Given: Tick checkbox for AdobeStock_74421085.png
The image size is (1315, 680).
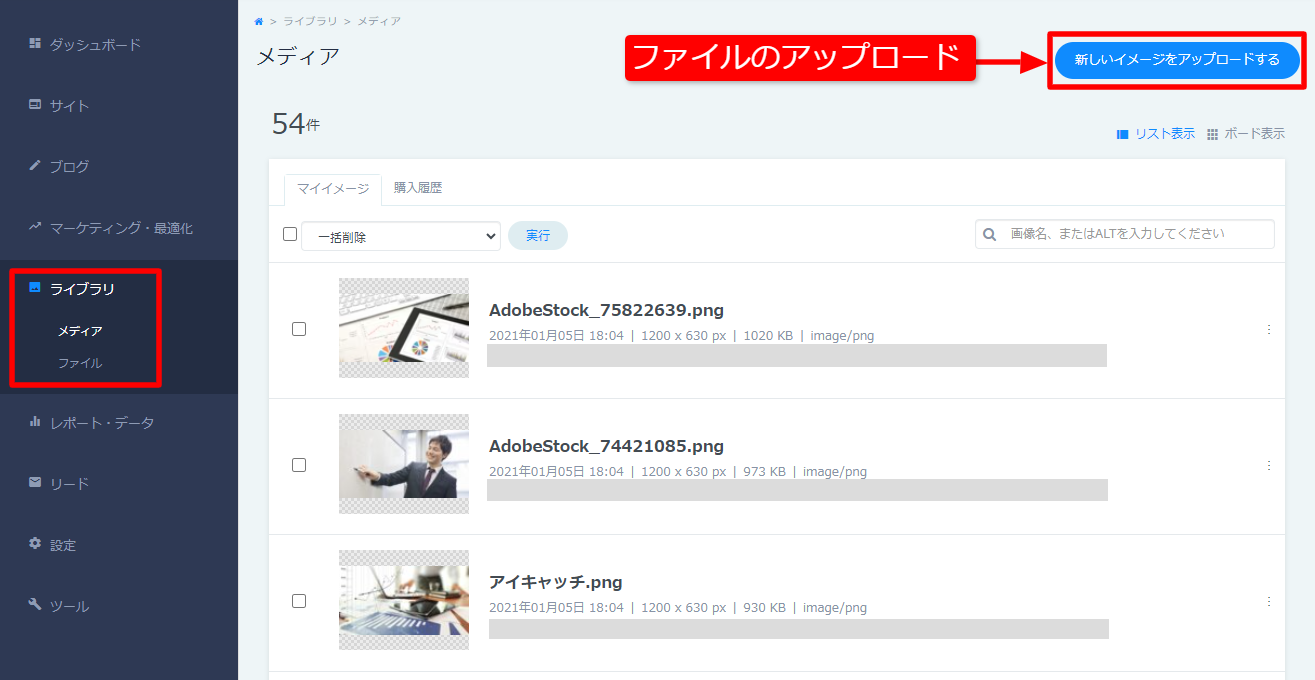Looking at the screenshot, I should point(299,465).
